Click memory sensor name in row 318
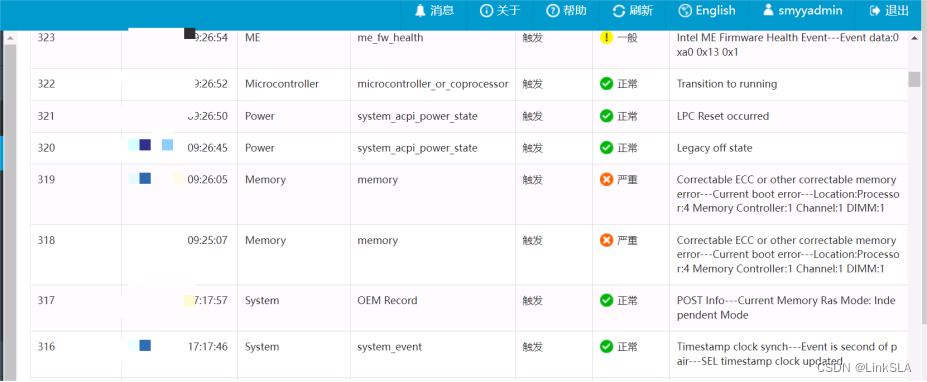The width and height of the screenshot is (927, 382). pyautogui.click(x=377, y=240)
